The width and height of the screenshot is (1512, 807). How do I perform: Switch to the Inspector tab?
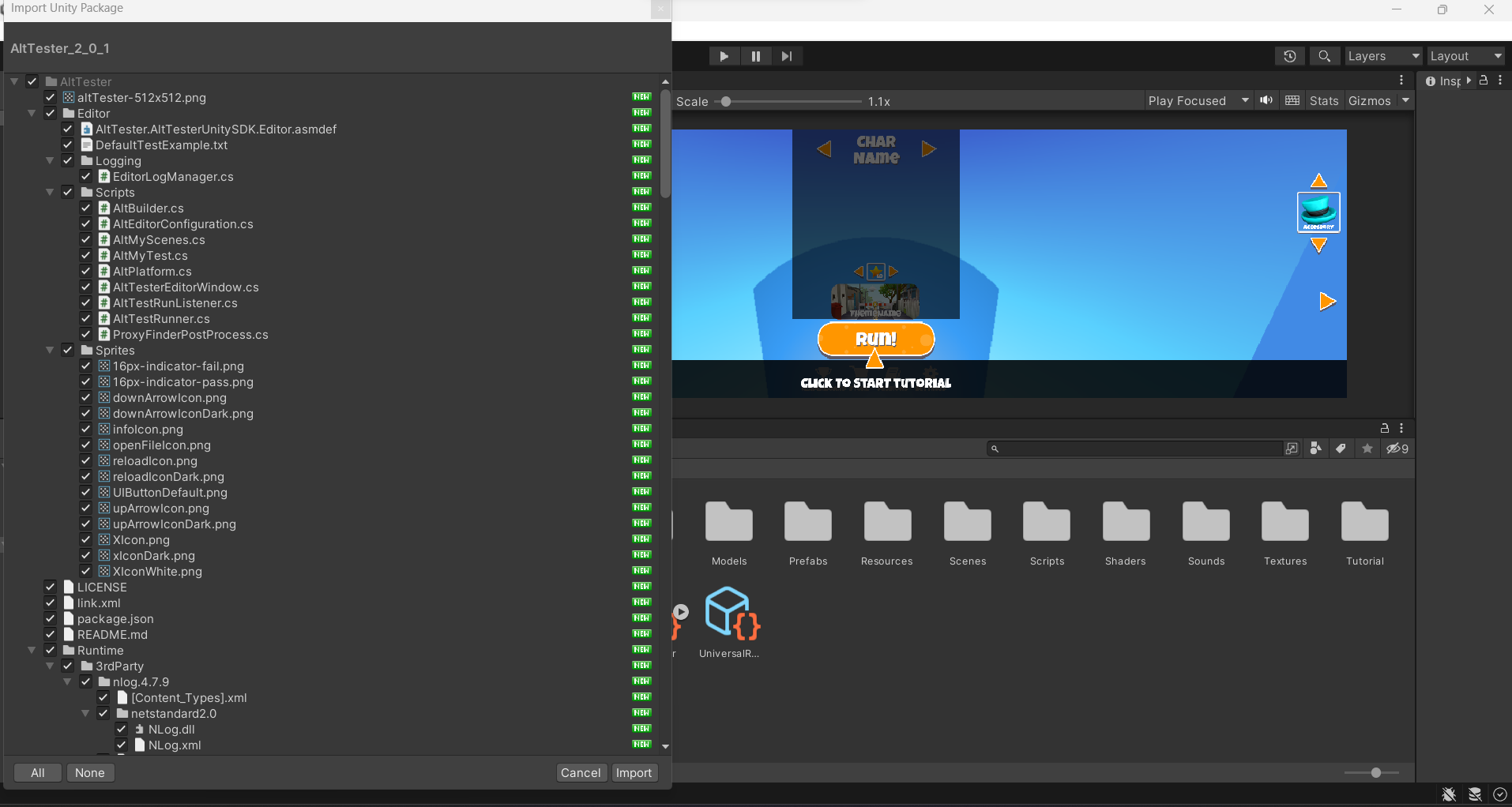click(1449, 80)
